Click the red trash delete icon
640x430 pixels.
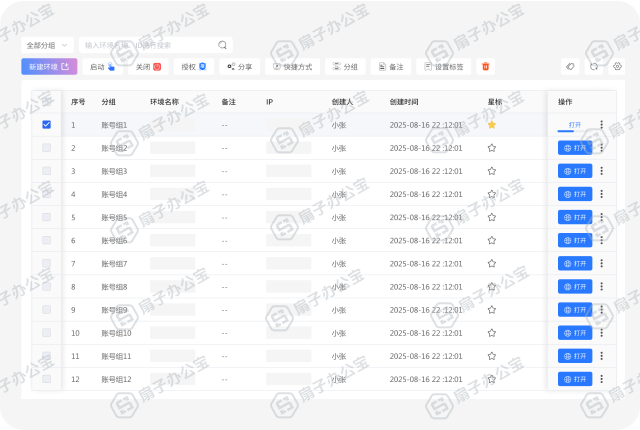pos(486,67)
